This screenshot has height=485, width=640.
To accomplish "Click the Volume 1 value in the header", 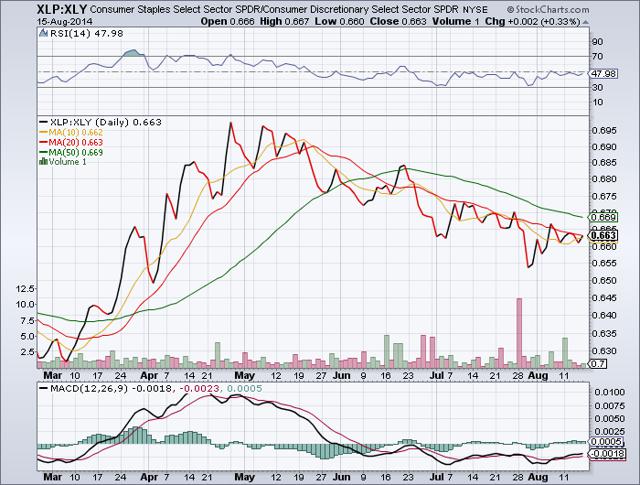I will (x=456, y=21).
